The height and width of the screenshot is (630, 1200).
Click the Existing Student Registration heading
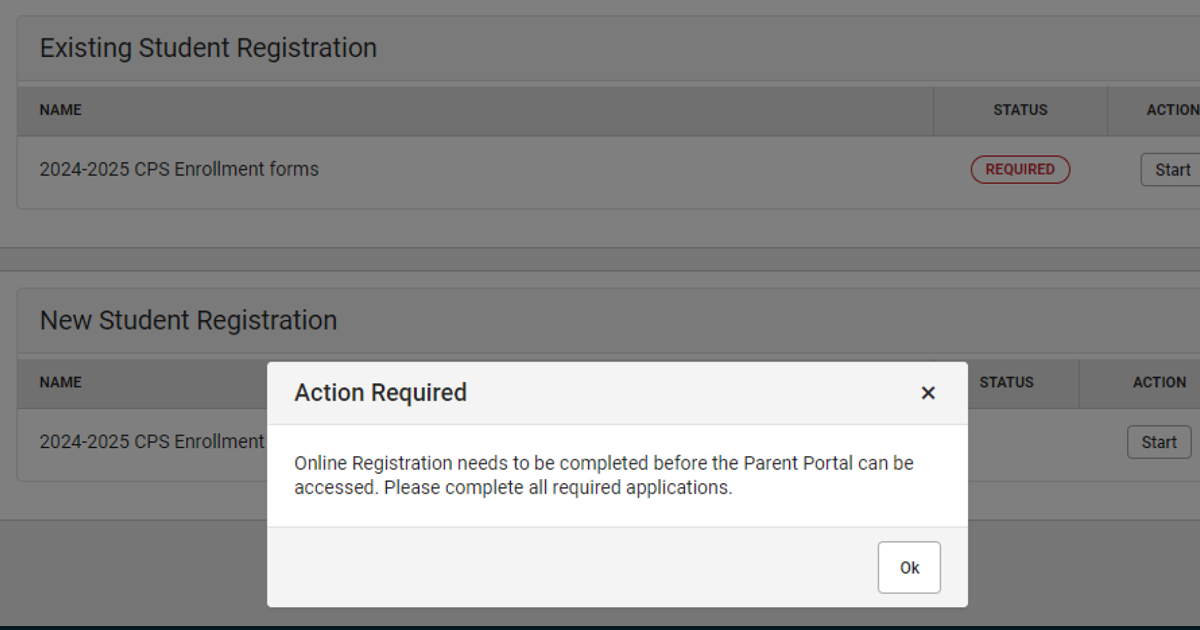pos(208,47)
